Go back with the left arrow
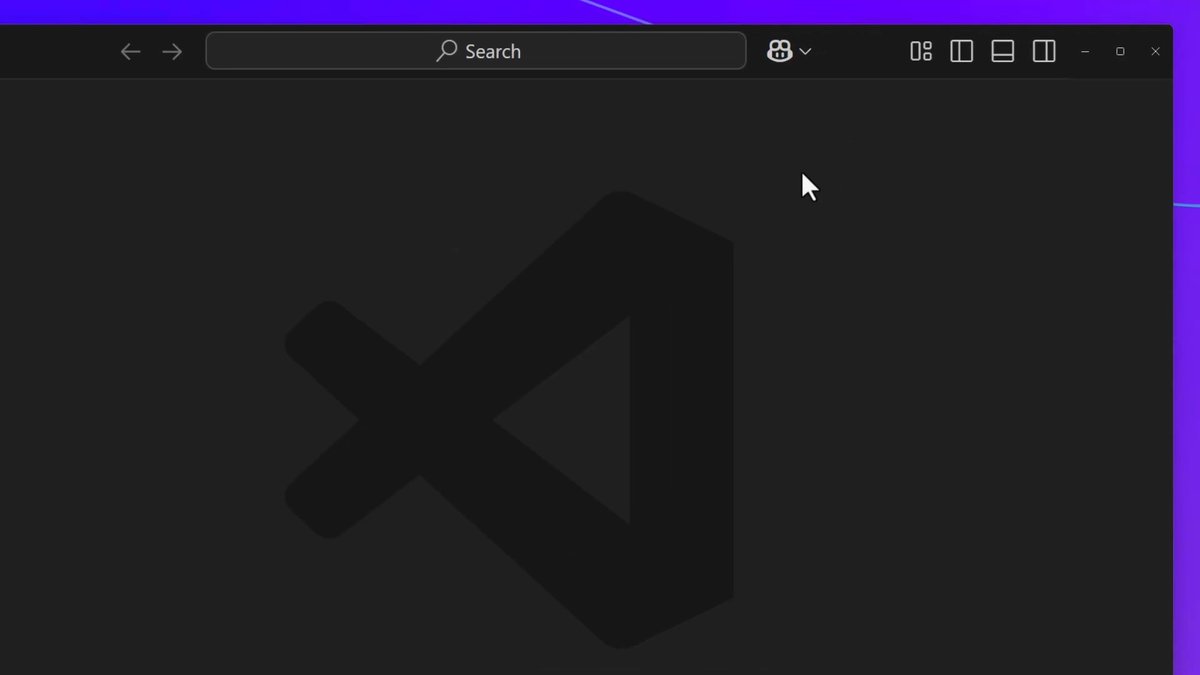 (x=130, y=52)
